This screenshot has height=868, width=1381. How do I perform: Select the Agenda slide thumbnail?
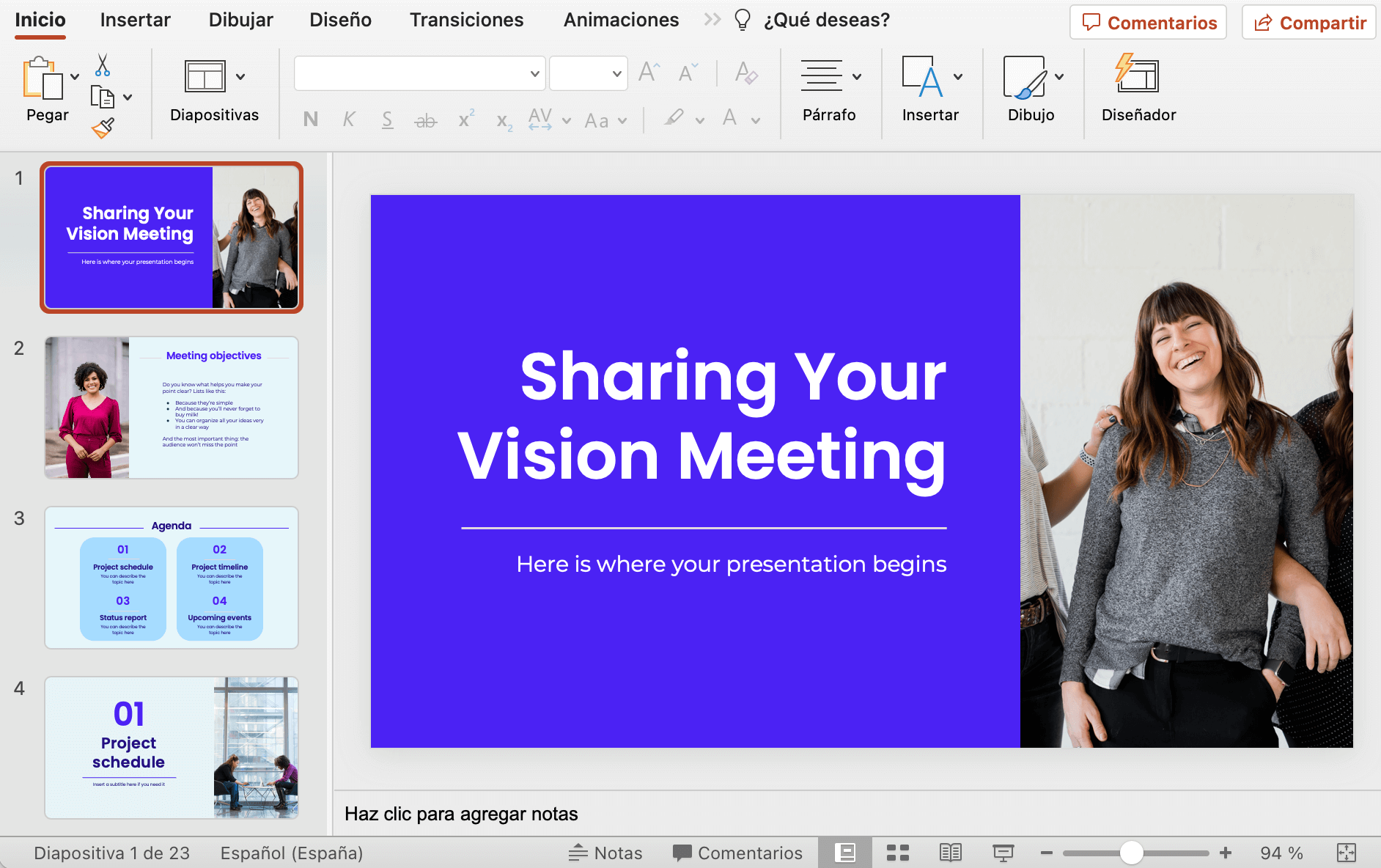click(x=172, y=578)
